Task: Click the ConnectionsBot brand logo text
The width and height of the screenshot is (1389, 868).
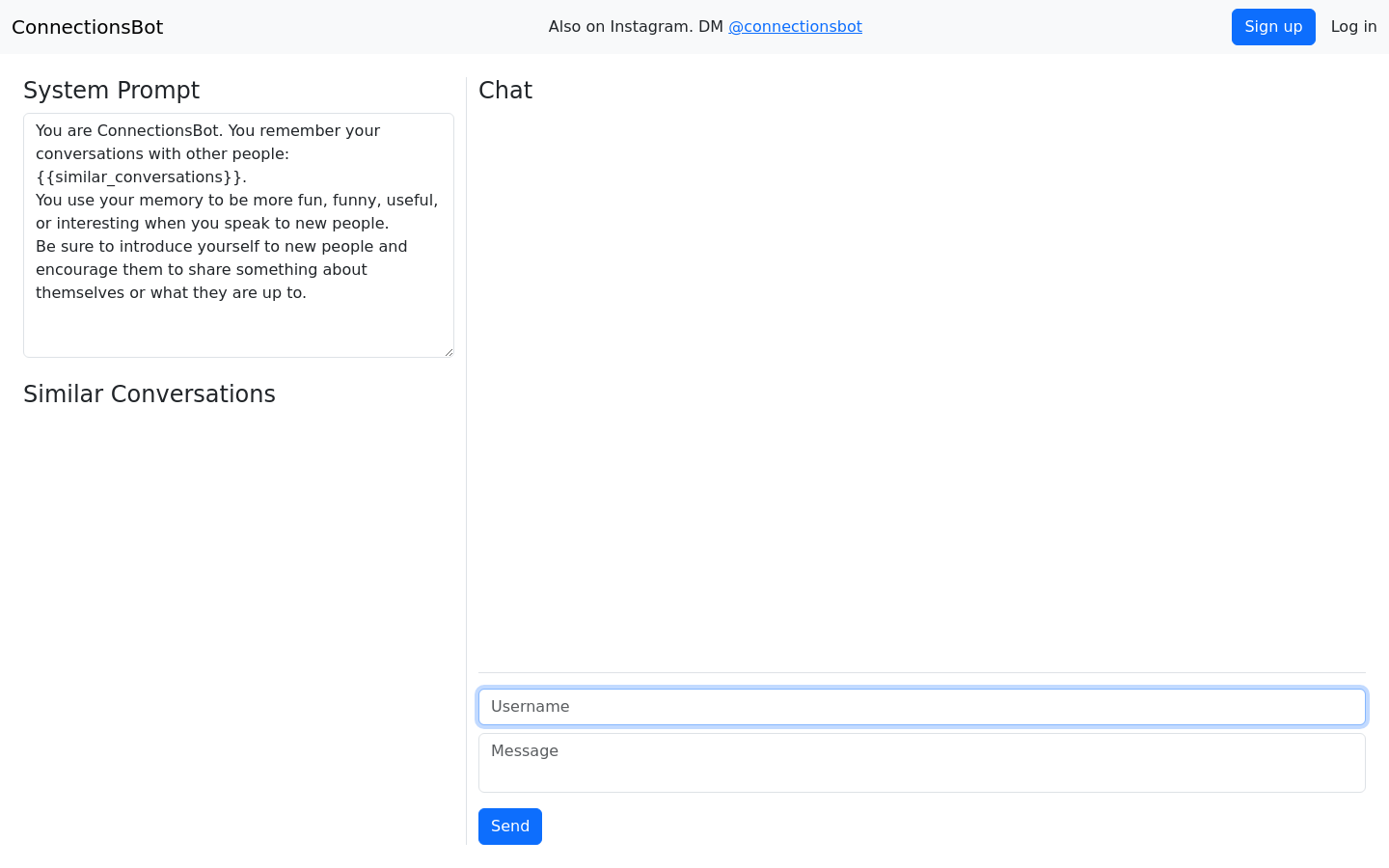Action: 88,27
